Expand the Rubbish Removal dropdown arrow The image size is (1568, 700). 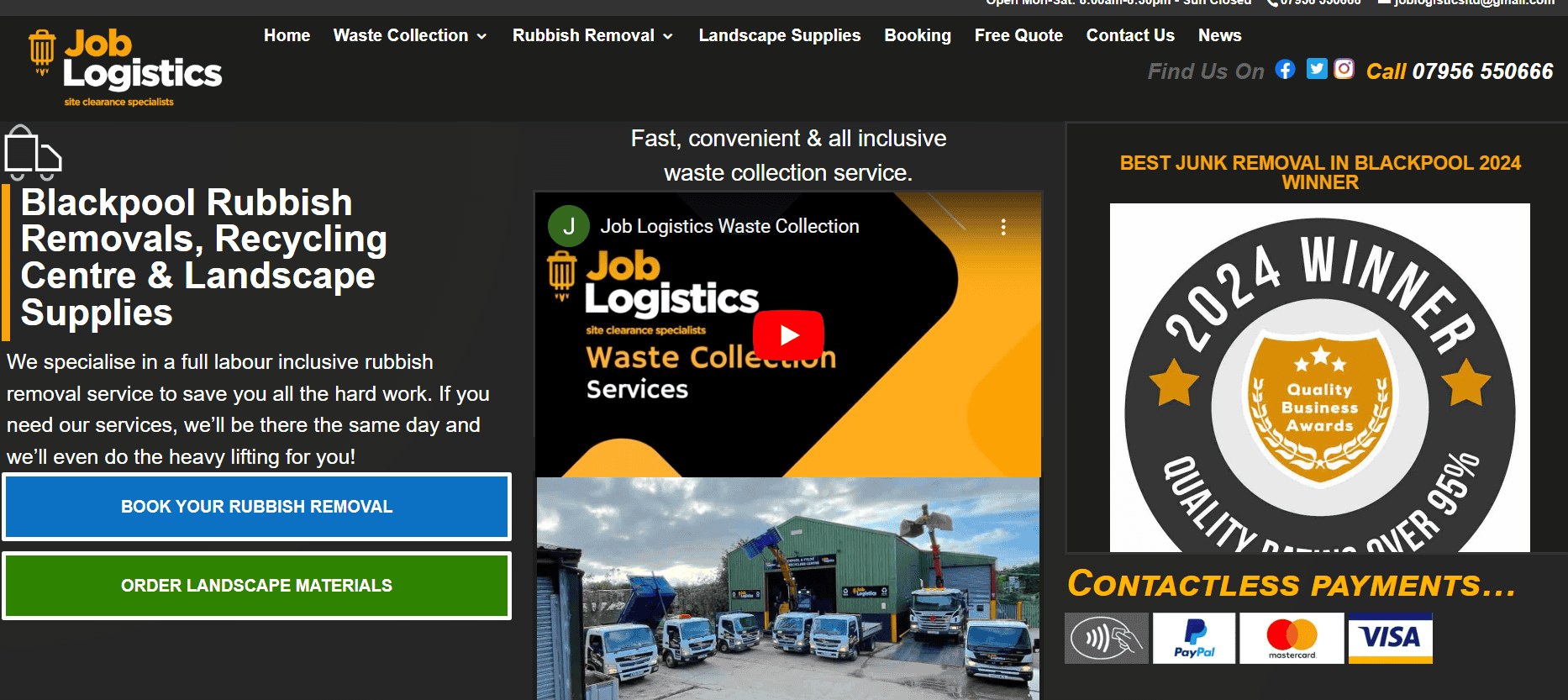click(668, 36)
